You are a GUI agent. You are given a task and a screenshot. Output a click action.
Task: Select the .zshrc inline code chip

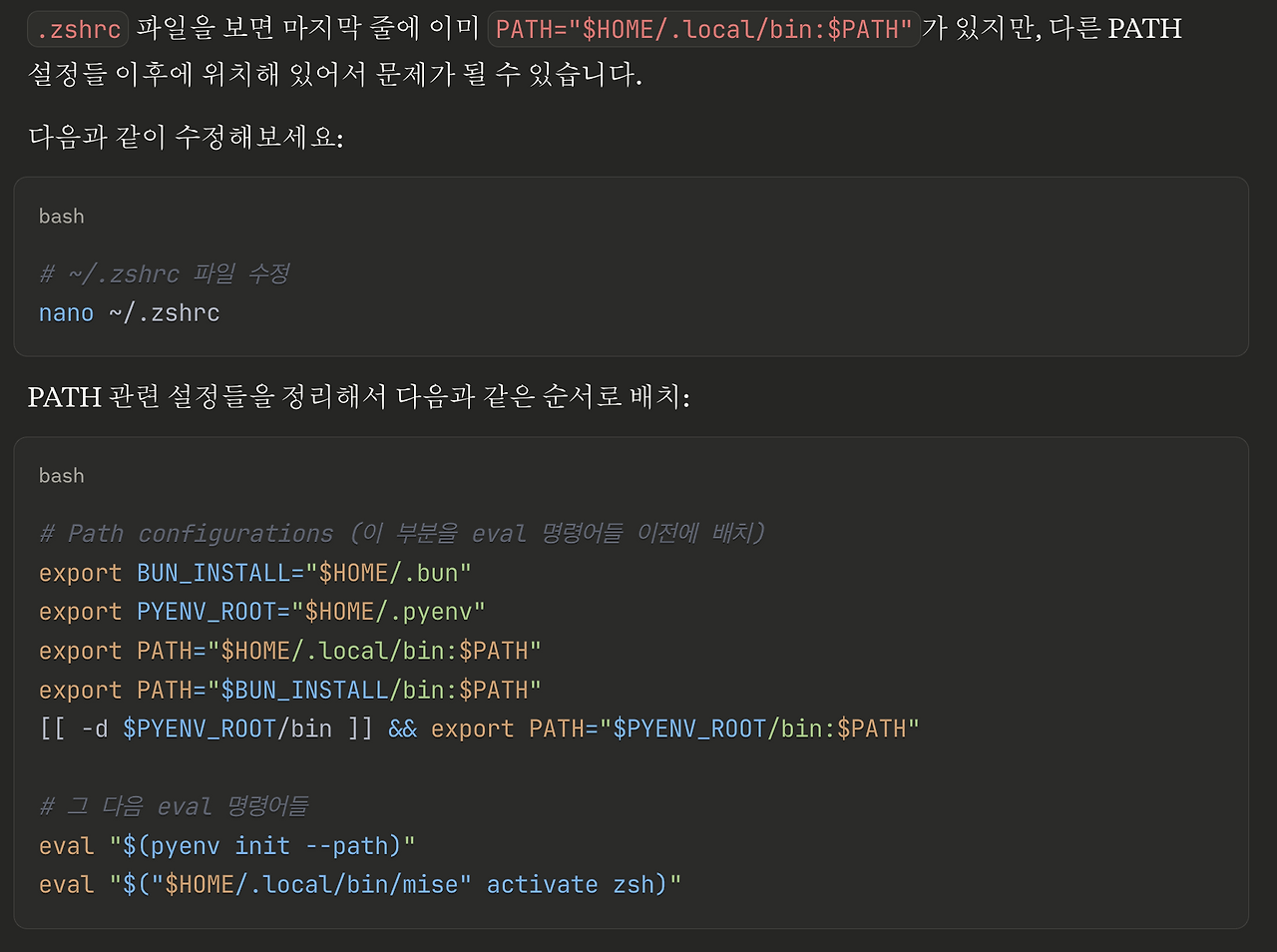(x=77, y=29)
